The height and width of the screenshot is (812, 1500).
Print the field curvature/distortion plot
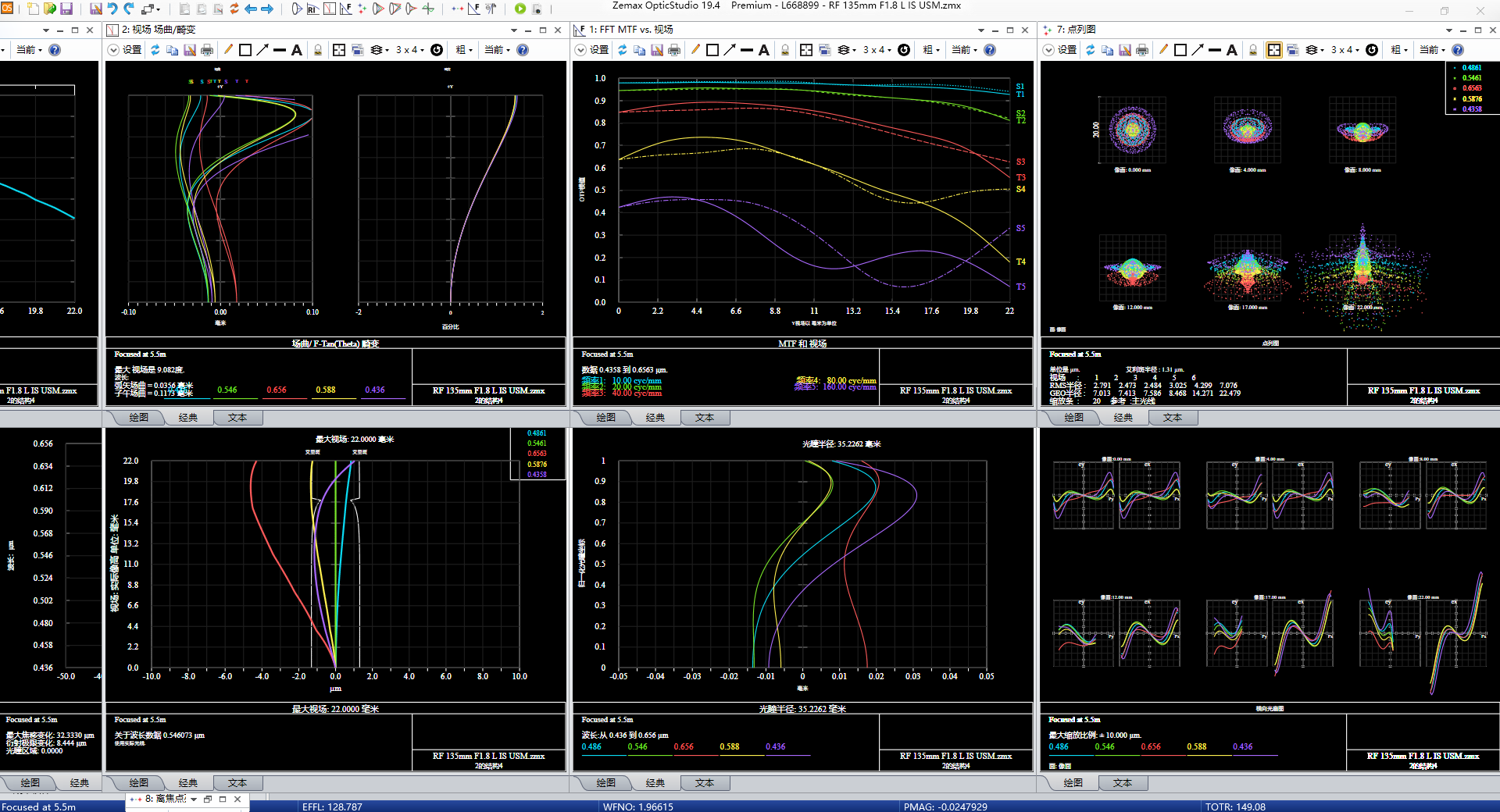coord(207,50)
